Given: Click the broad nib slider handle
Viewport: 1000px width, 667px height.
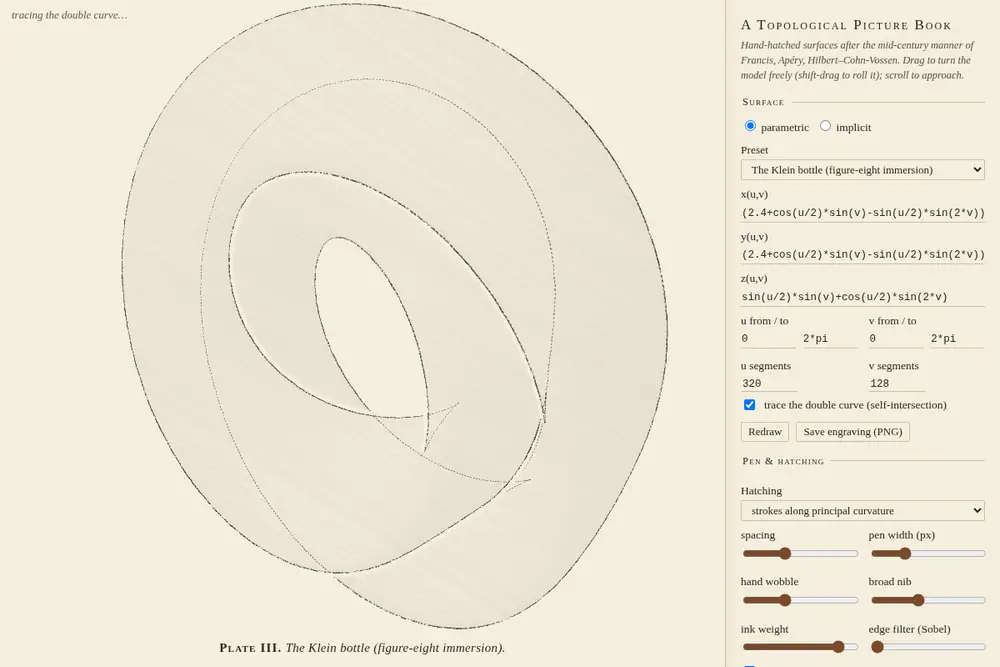Looking at the screenshot, I should (x=918, y=600).
